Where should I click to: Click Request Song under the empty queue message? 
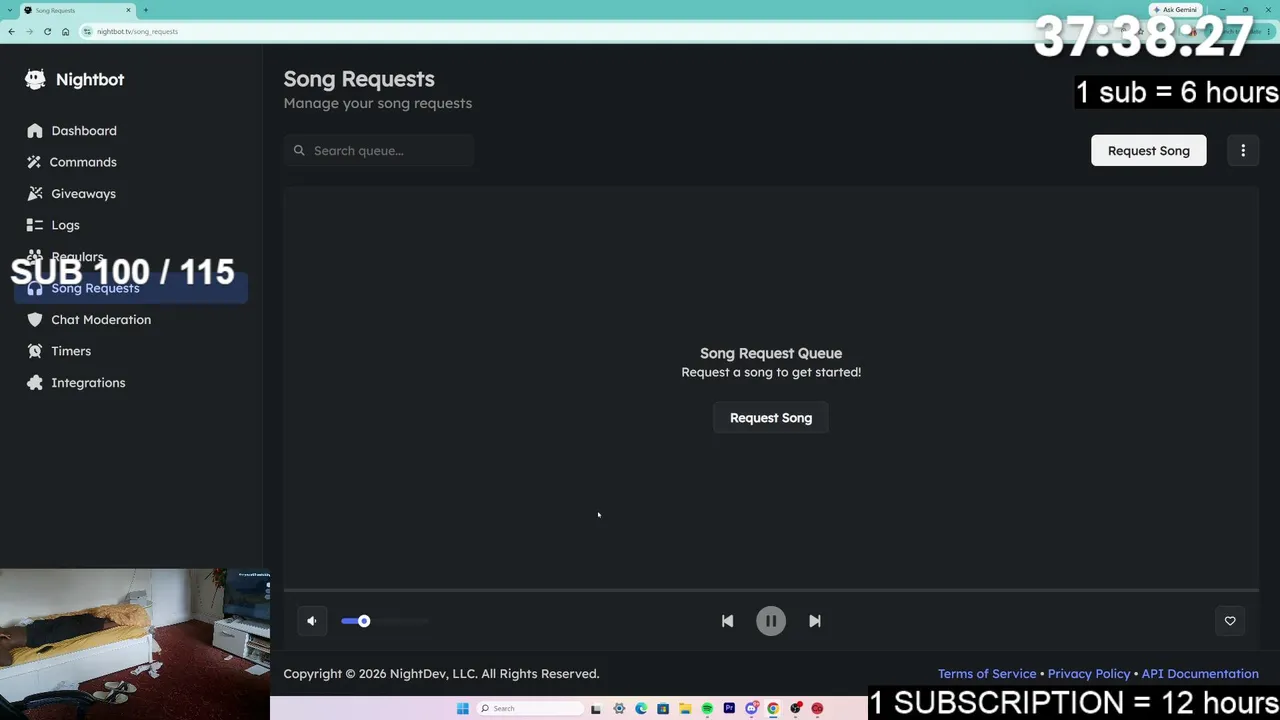click(771, 418)
